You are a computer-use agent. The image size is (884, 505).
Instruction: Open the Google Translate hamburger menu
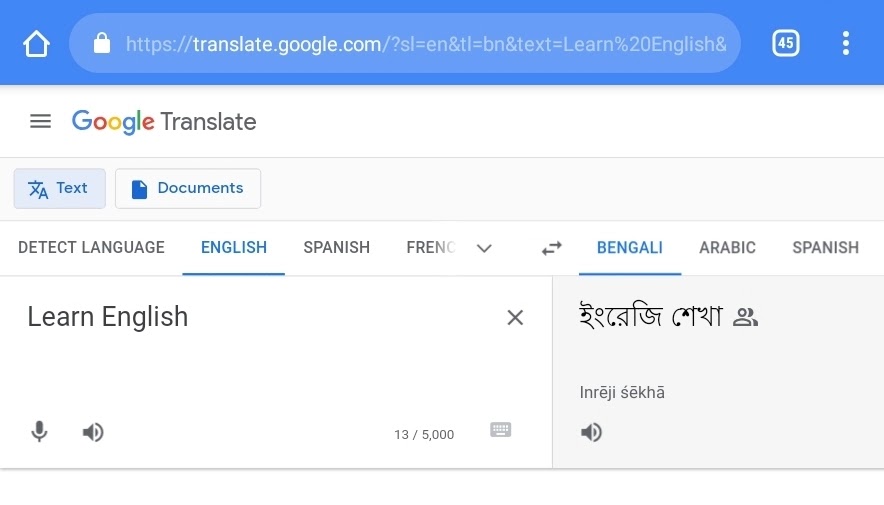[40, 122]
